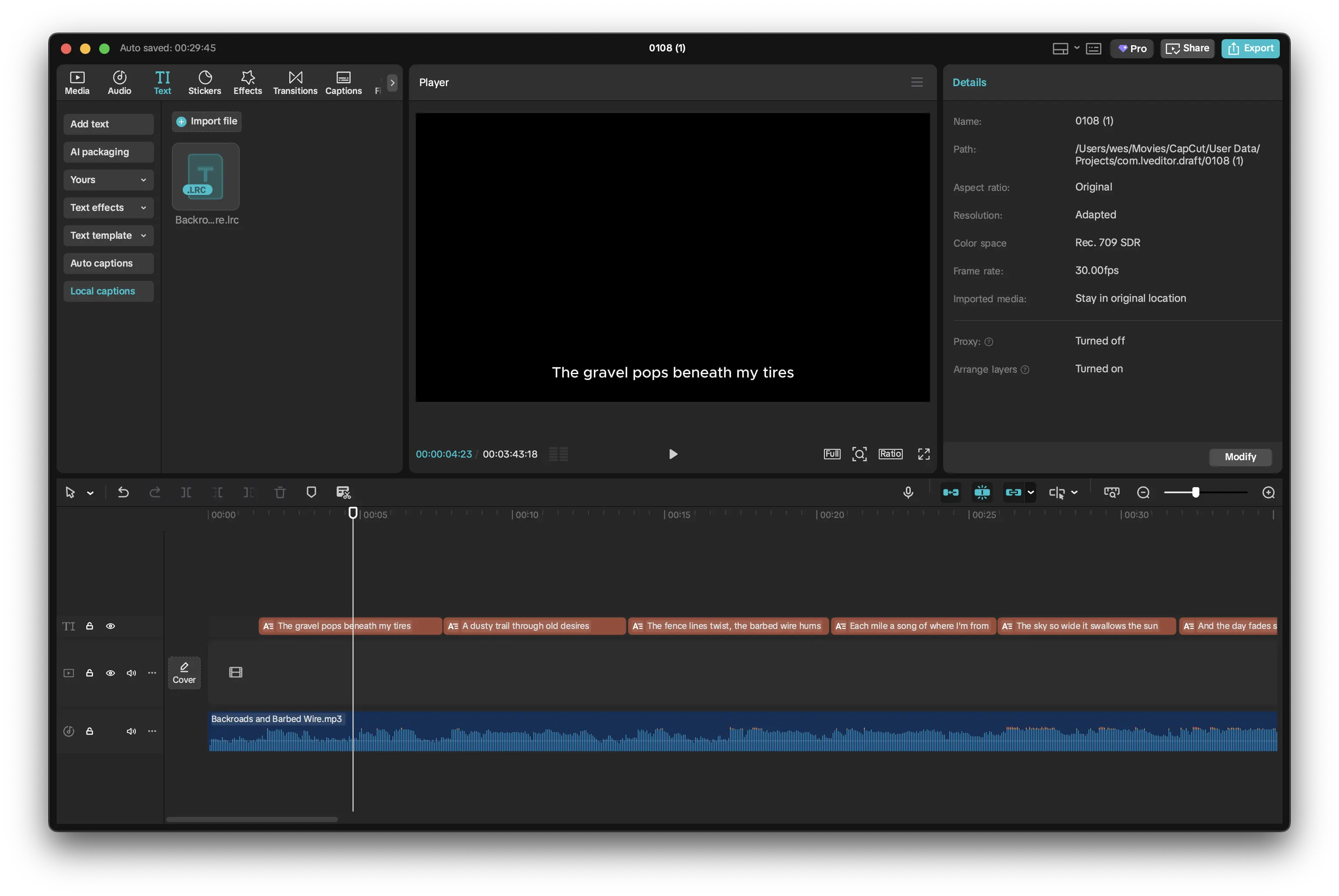The height and width of the screenshot is (896, 1339).
Task: Open the Effects panel
Action: [247, 82]
